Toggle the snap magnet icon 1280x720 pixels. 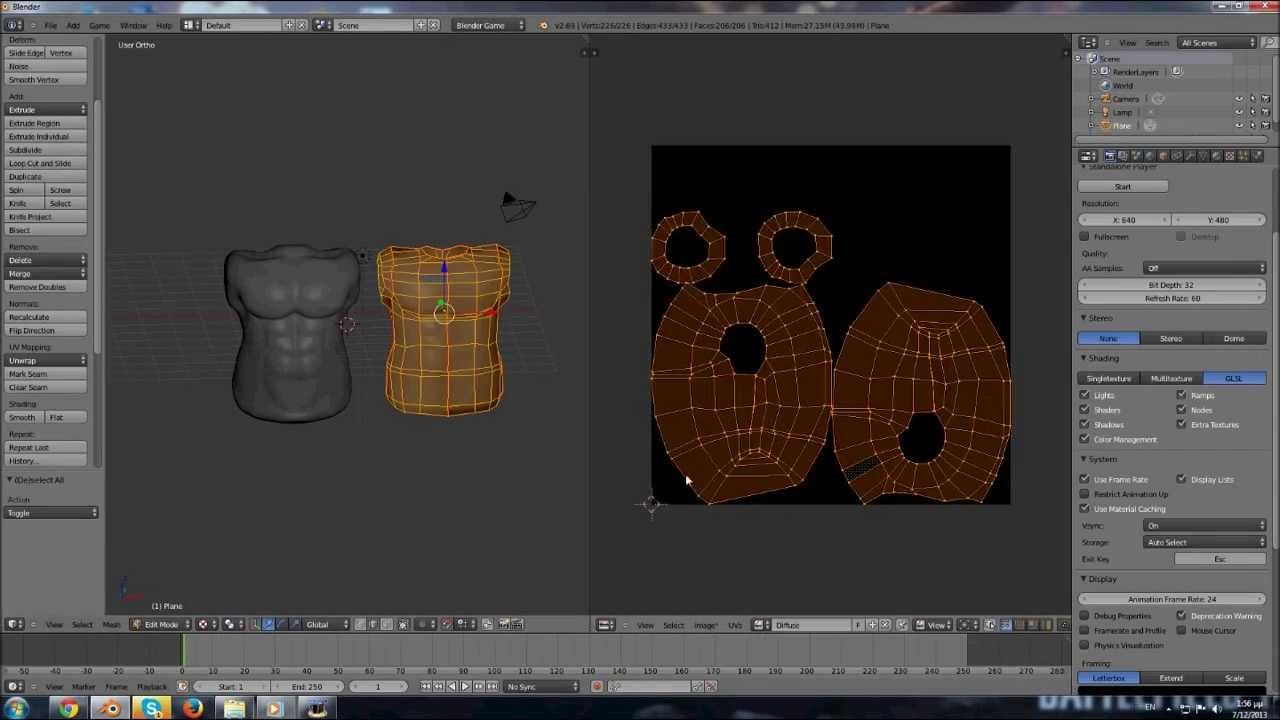pyautogui.click(x=447, y=624)
